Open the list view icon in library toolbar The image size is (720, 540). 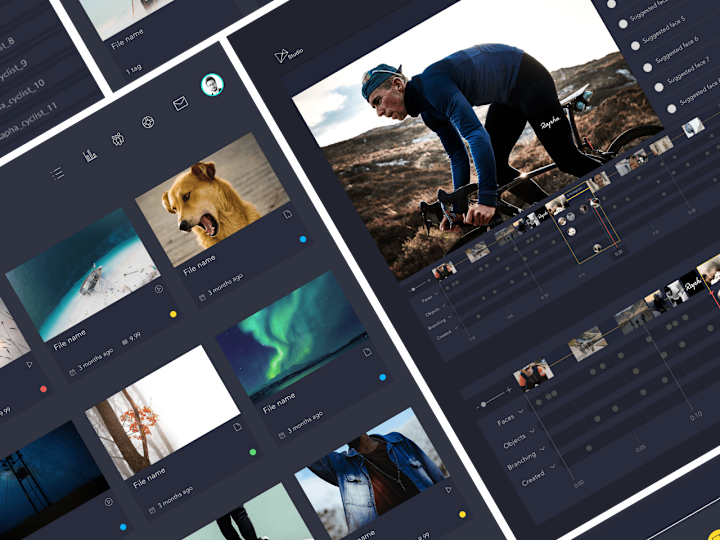pos(58,173)
